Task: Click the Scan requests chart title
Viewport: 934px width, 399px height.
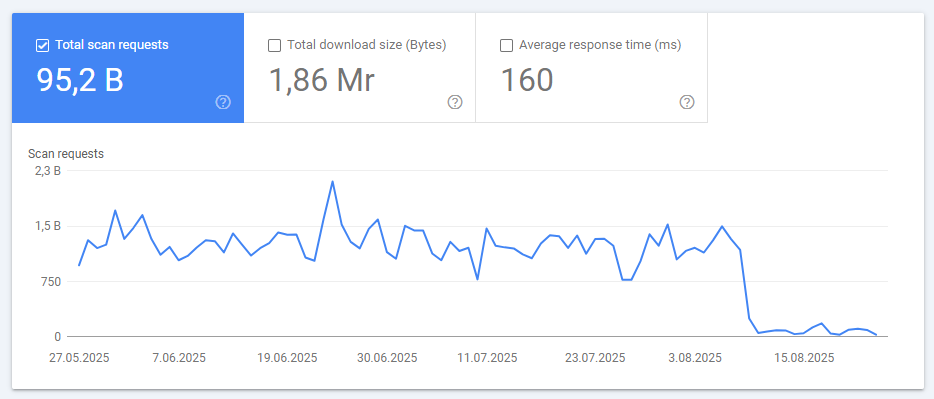Action: (x=66, y=154)
